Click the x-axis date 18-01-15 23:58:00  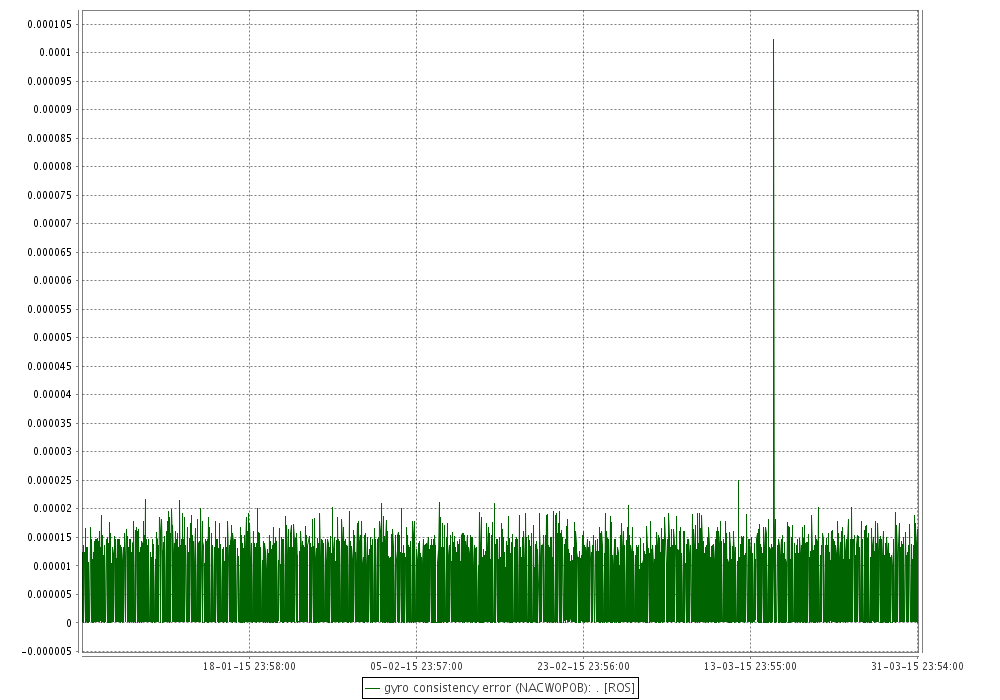click(x=249, y=666)
